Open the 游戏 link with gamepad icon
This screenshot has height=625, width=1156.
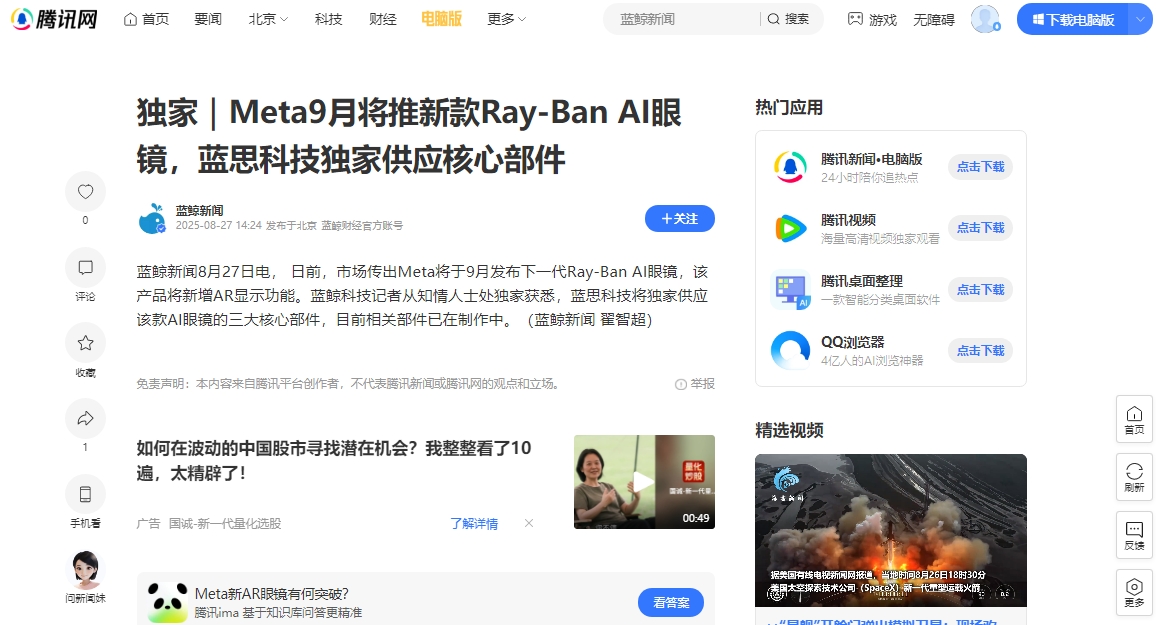pos(872,19)
